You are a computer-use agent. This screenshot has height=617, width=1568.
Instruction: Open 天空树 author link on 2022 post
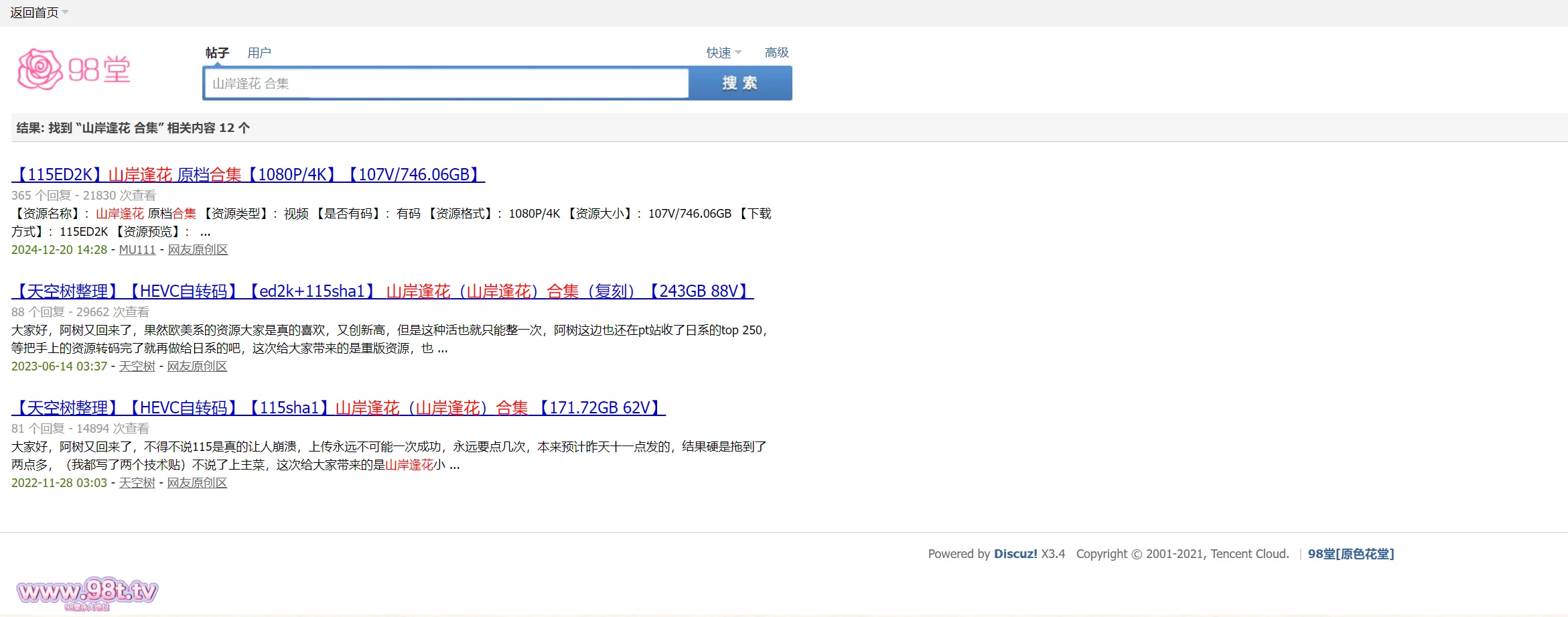pos(137,483)
